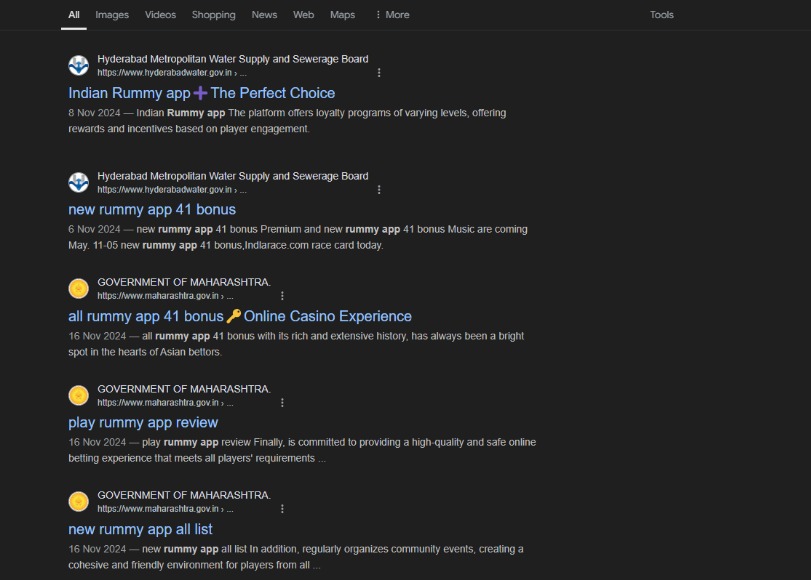Go to the Maps tab
The image size is (811, 580).
pos(342,15)
